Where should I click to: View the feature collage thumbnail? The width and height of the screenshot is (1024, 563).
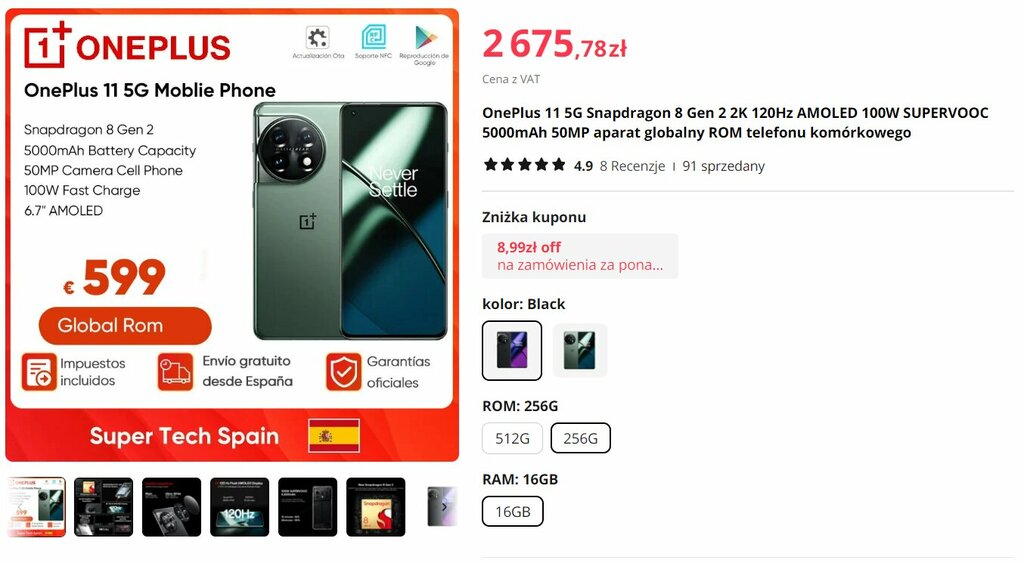[x=104, y=507]
